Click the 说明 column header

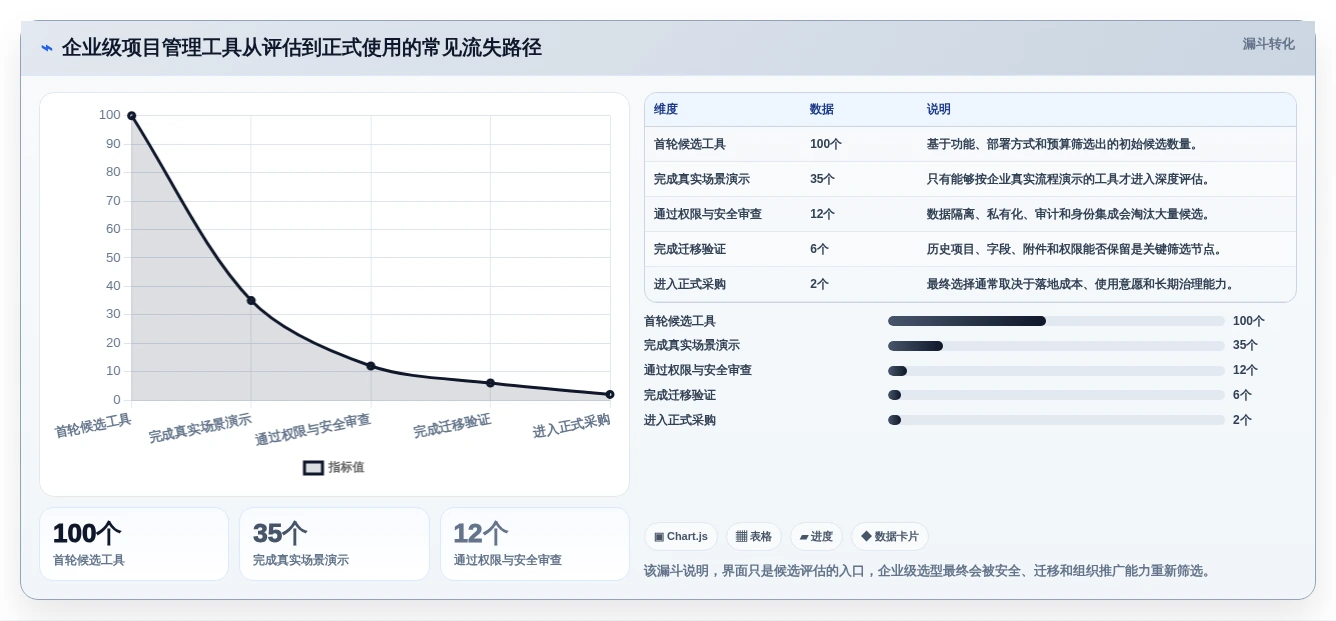click(939, 109)
